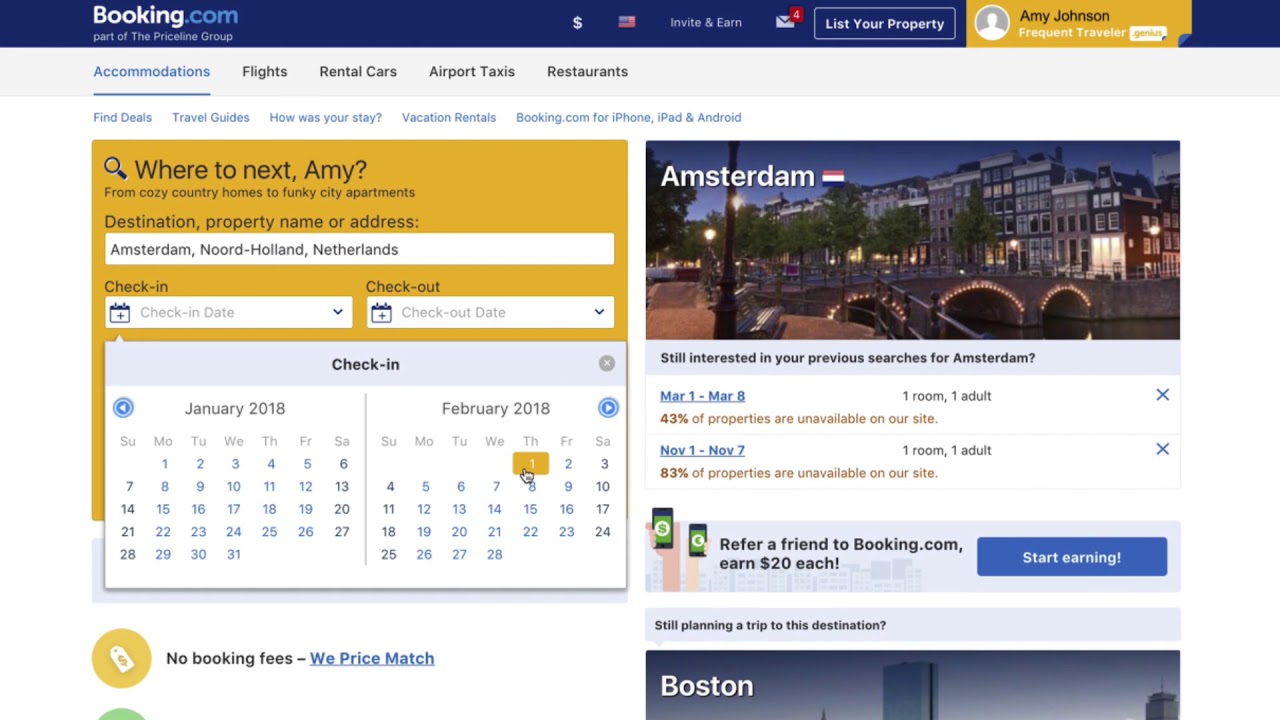This screenshot has width=1280, height=720.
Task: Open the Check-in Date dropdown
Action: tap(228, 312)
